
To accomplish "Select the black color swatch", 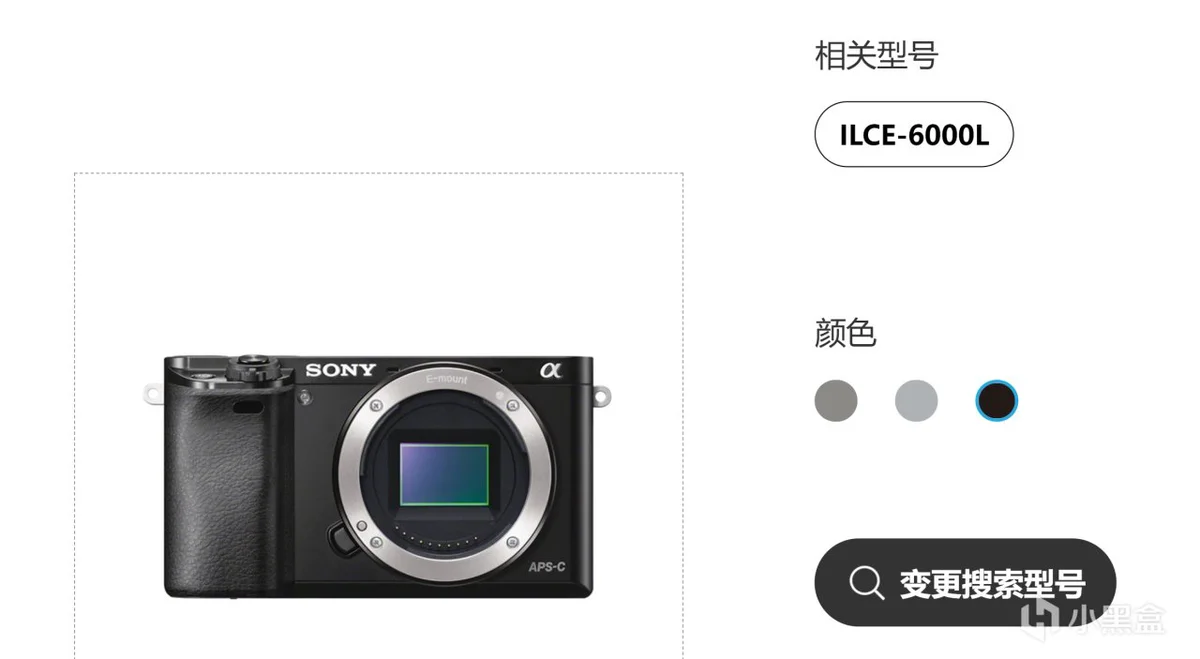I will pos(996,401).
